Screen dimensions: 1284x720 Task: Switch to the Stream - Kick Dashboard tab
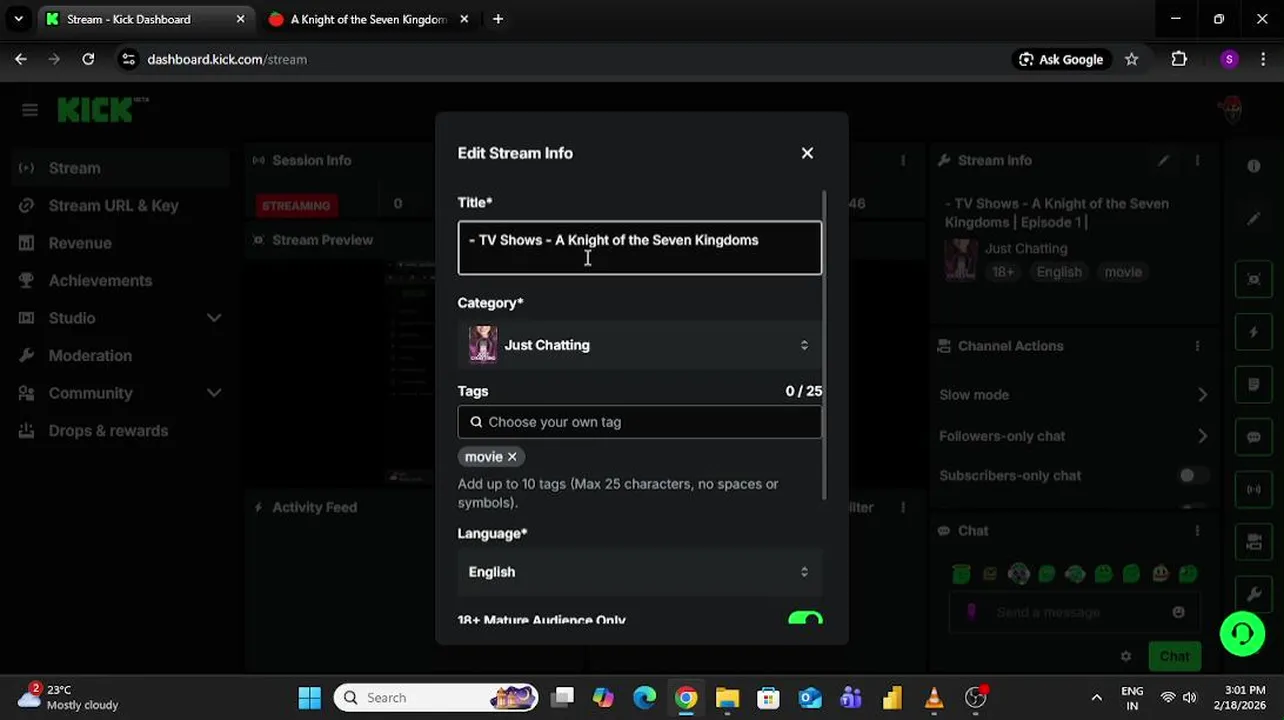click(146, 19)
